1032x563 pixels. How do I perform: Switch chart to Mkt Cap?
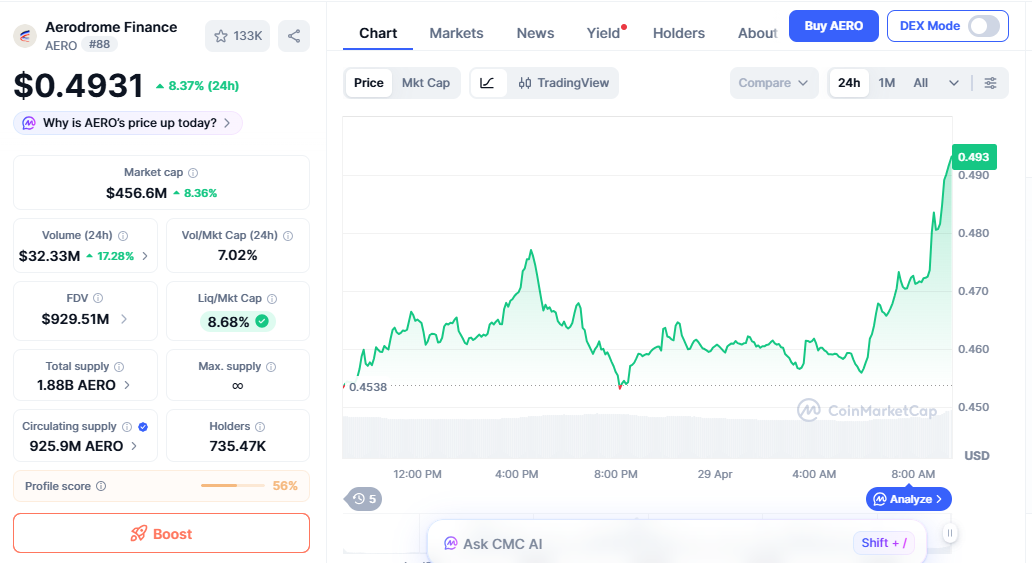click(x=426, y=83)
